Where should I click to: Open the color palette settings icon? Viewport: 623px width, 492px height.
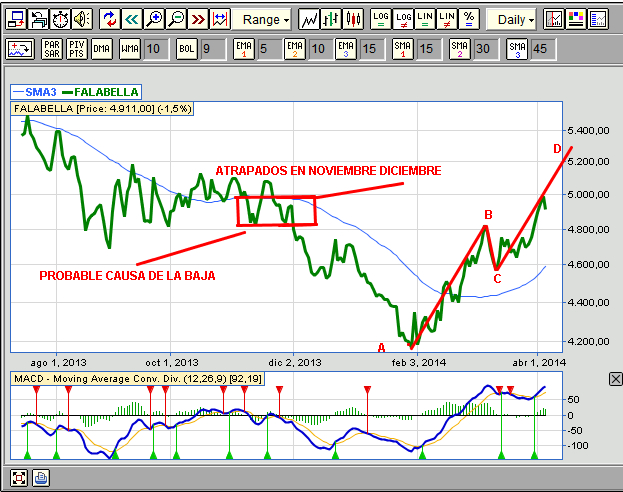pos(576,19)
